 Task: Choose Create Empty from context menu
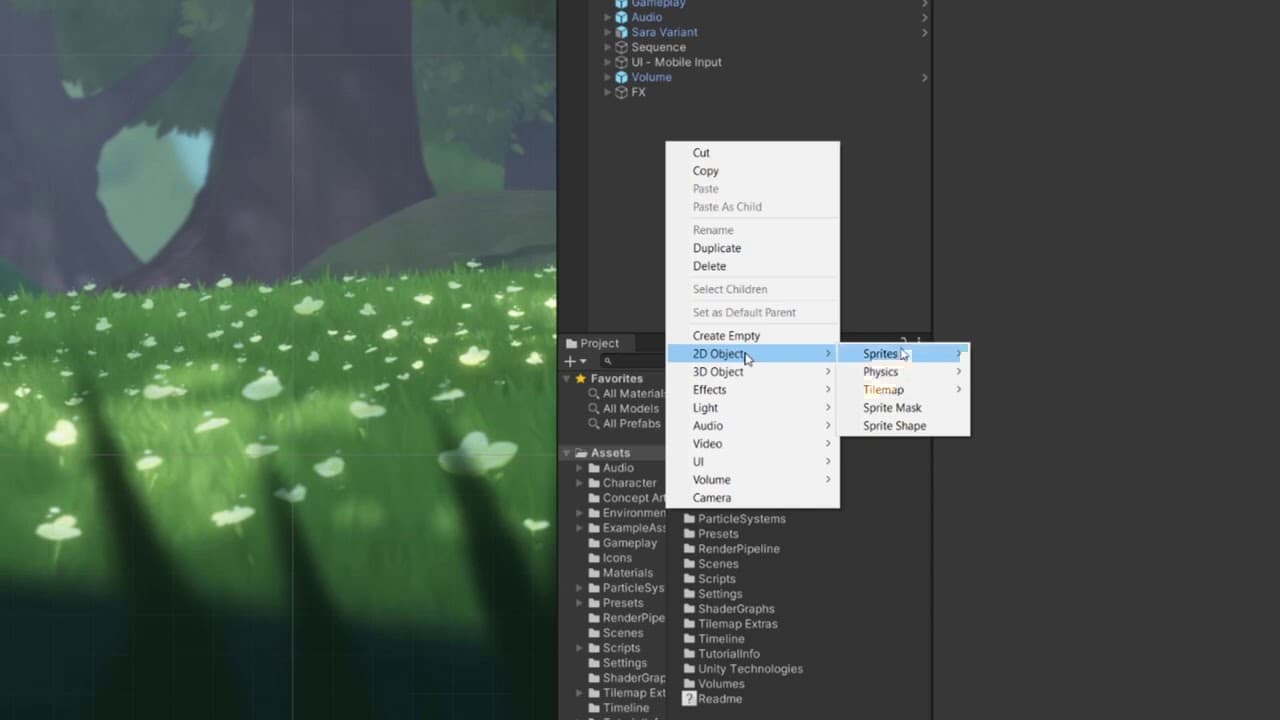753,336
